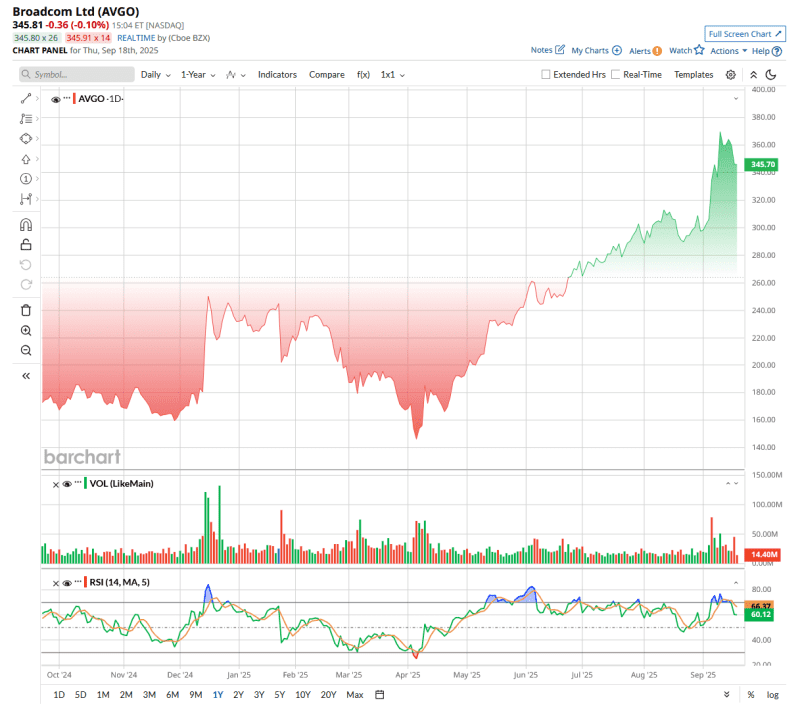Open chart settings gear icon
800x717 pixels.
pos(731,75)
